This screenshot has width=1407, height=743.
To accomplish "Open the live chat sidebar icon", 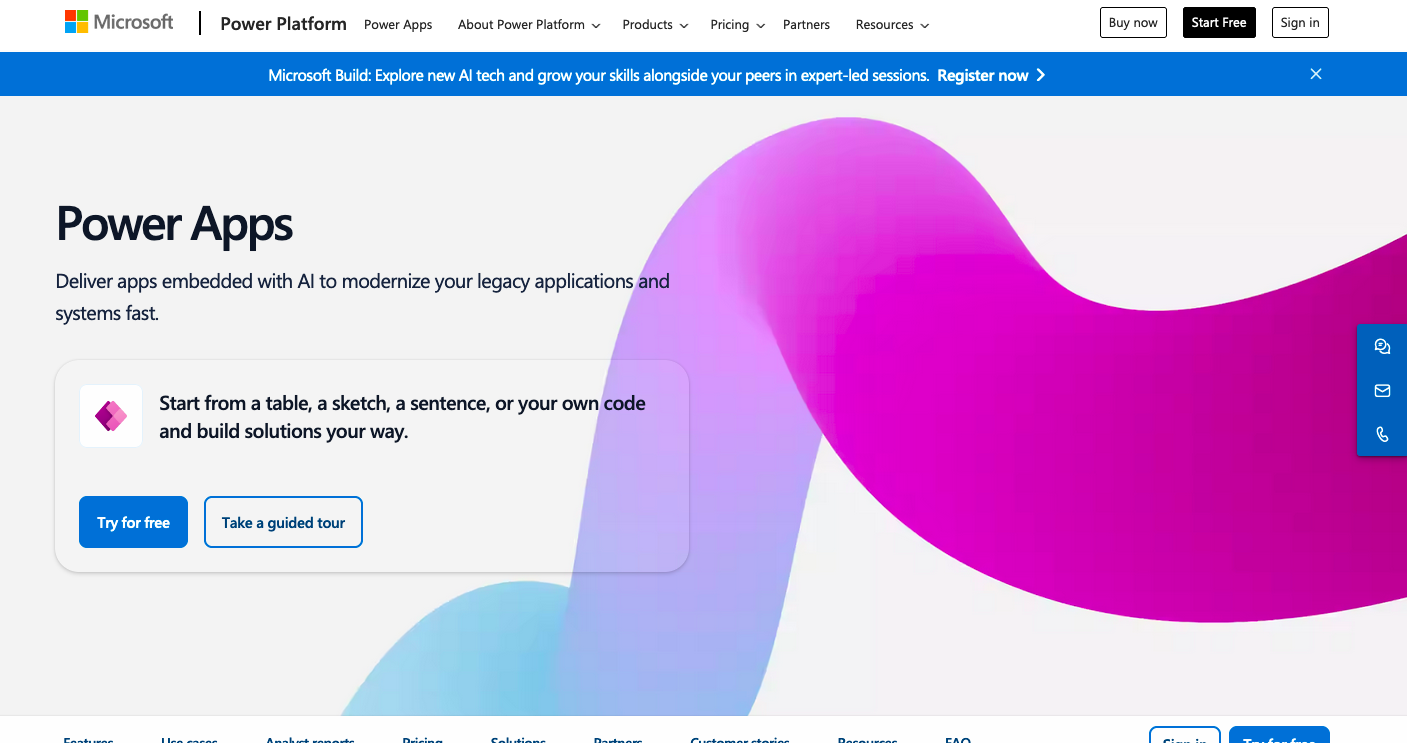I will [1382, 347].
